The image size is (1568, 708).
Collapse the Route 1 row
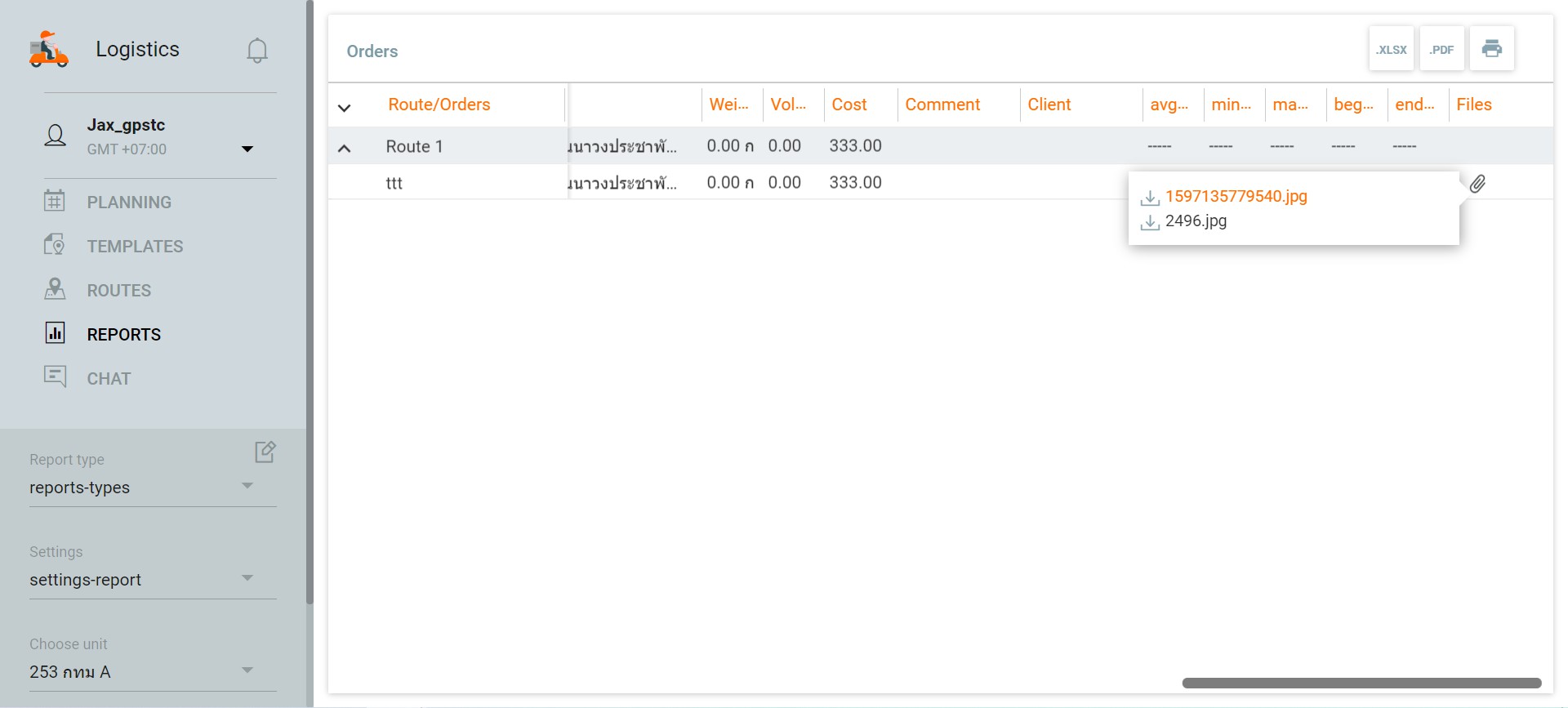click(345, 148)
